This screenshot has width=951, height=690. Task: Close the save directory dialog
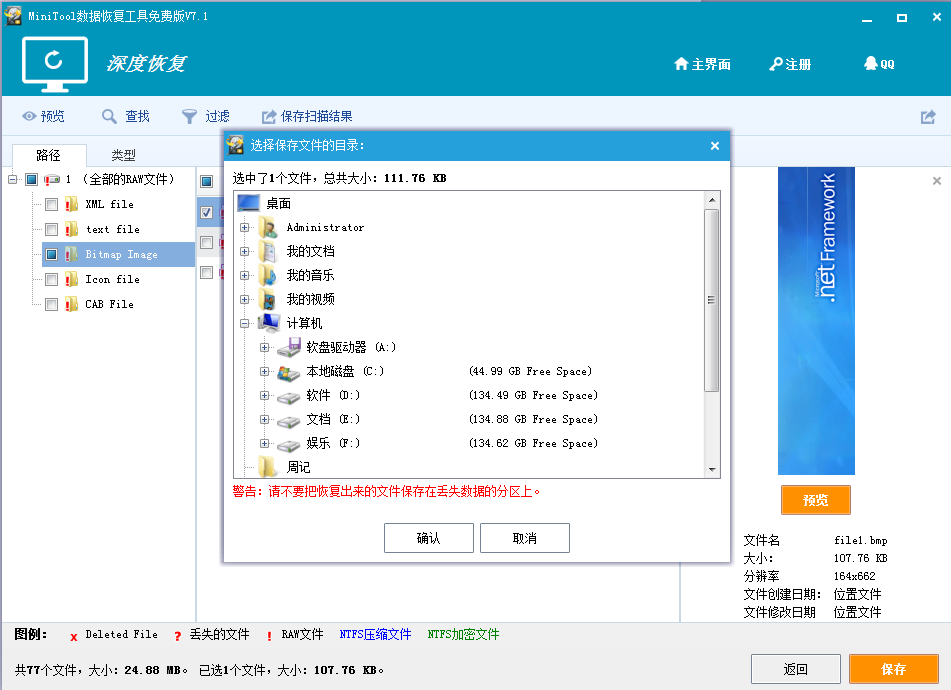tap(714, 146)
